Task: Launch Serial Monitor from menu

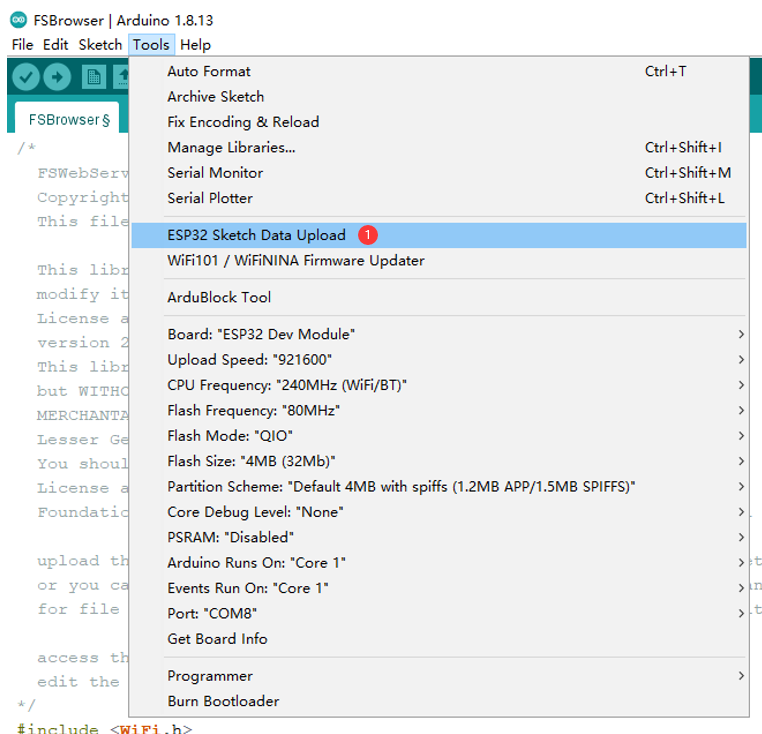Action: pyautogui.click(x=439, y=173)
